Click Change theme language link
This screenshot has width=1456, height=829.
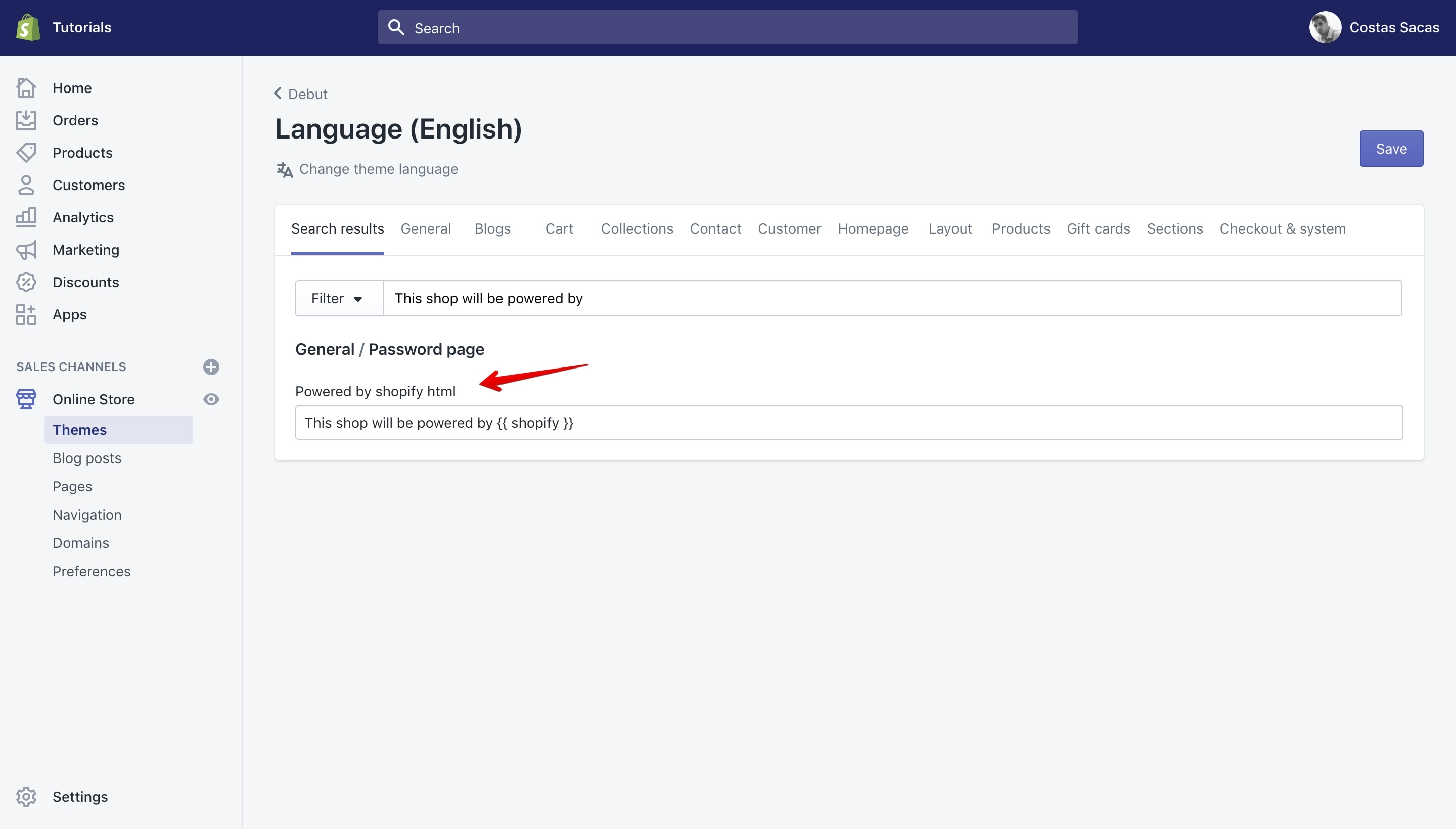pyautogui.click(x=378, y=169)
